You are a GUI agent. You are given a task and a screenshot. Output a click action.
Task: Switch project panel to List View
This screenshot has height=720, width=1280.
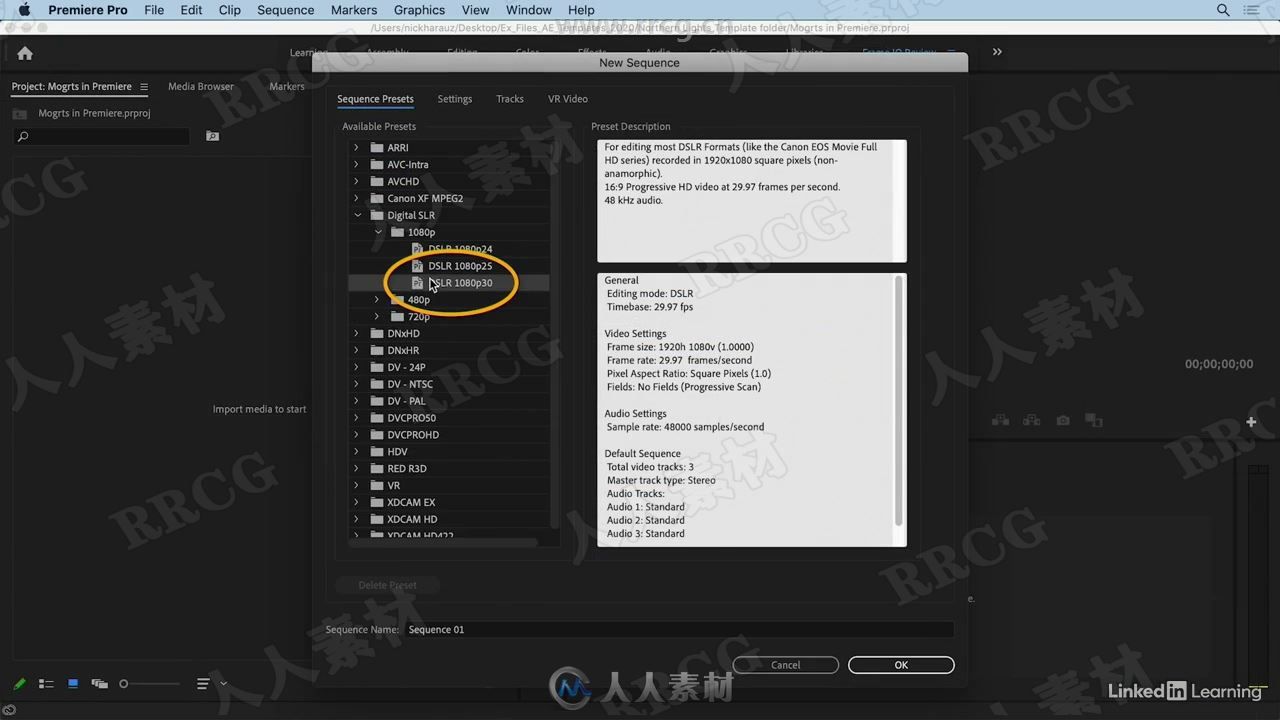click(46, 684)
